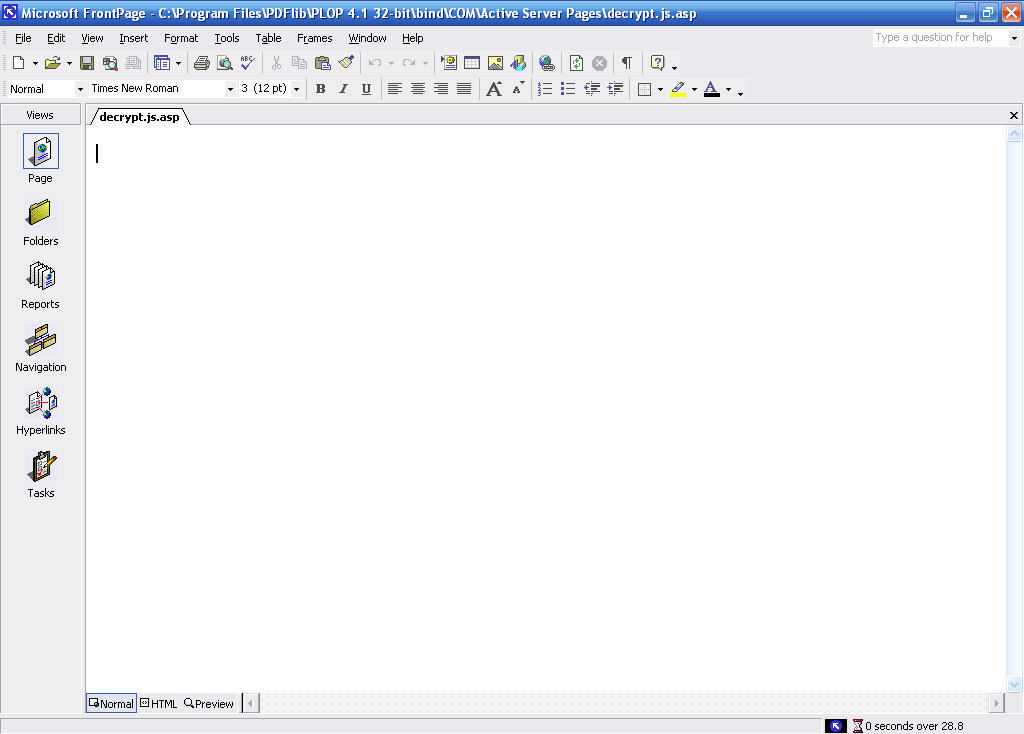Expand folder list toggle dropdown arrow
The width and height of the screenshot is (1024, 734).
(x=178, y=63)
